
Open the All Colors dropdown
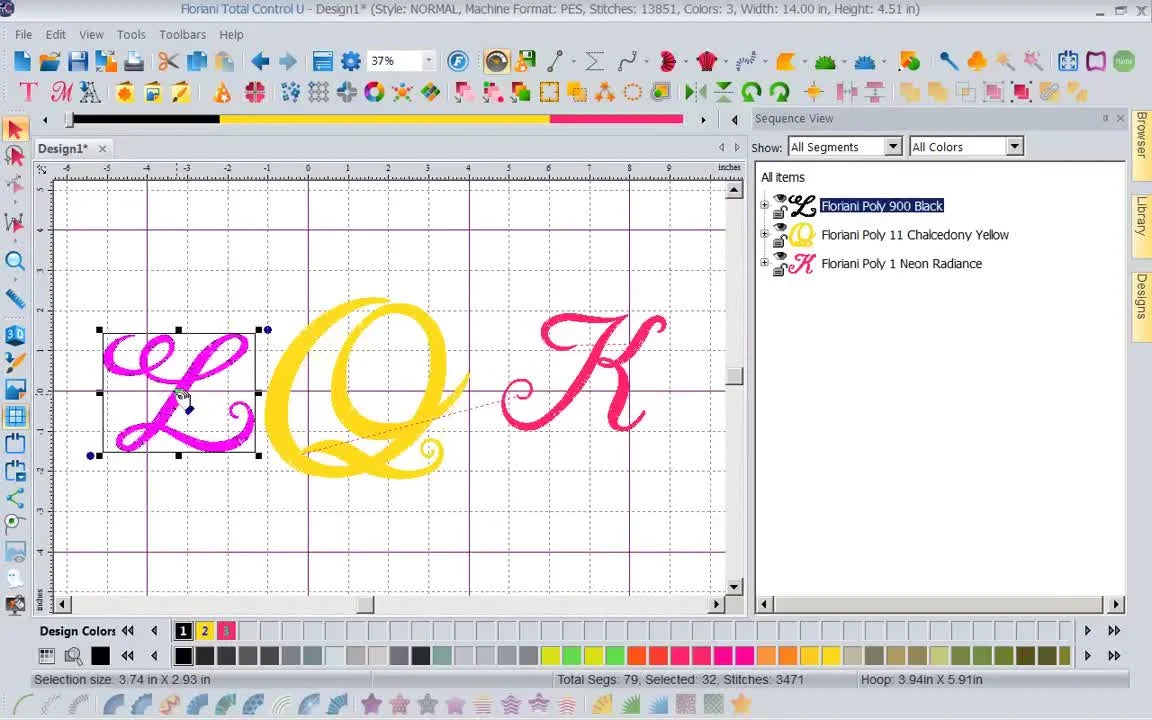(1014, 146)
